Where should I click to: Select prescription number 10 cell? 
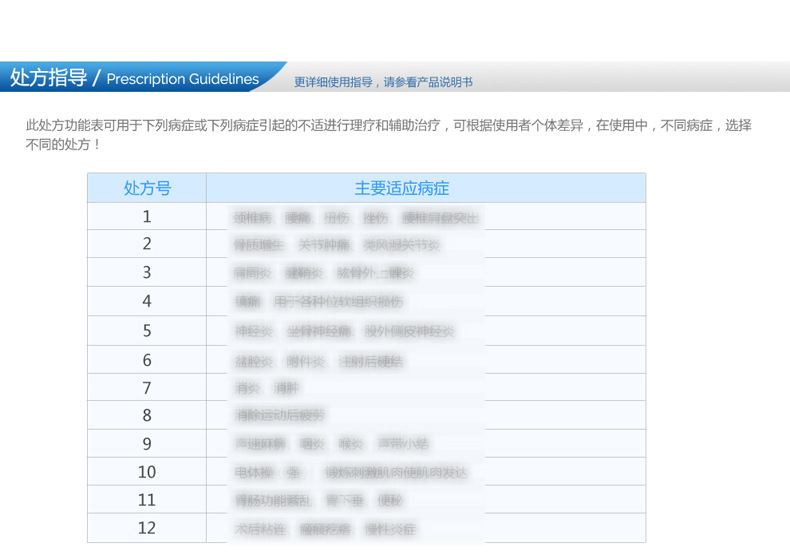tap(147, 472)
